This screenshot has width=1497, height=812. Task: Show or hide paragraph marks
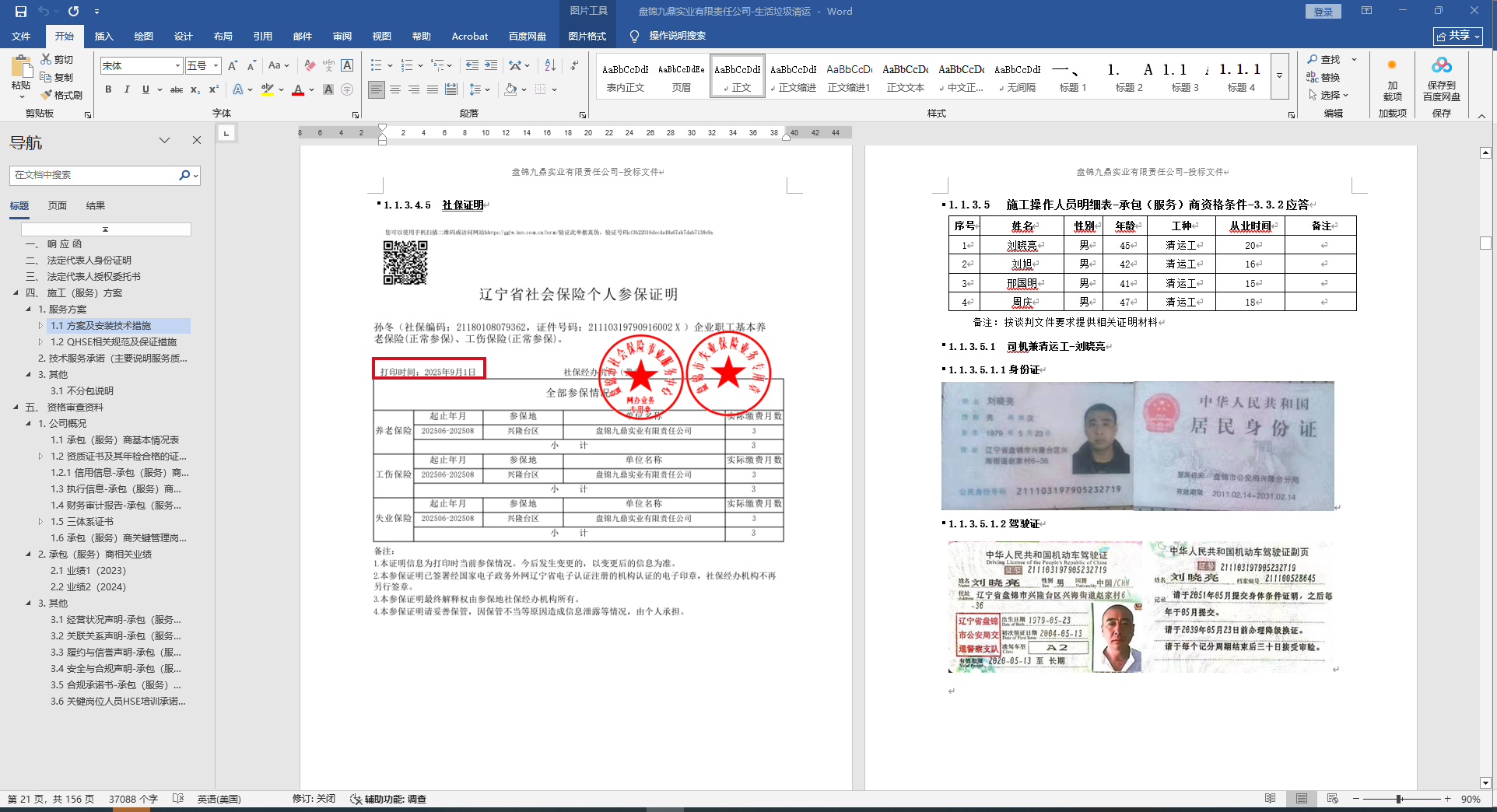(x=574, y=66)
